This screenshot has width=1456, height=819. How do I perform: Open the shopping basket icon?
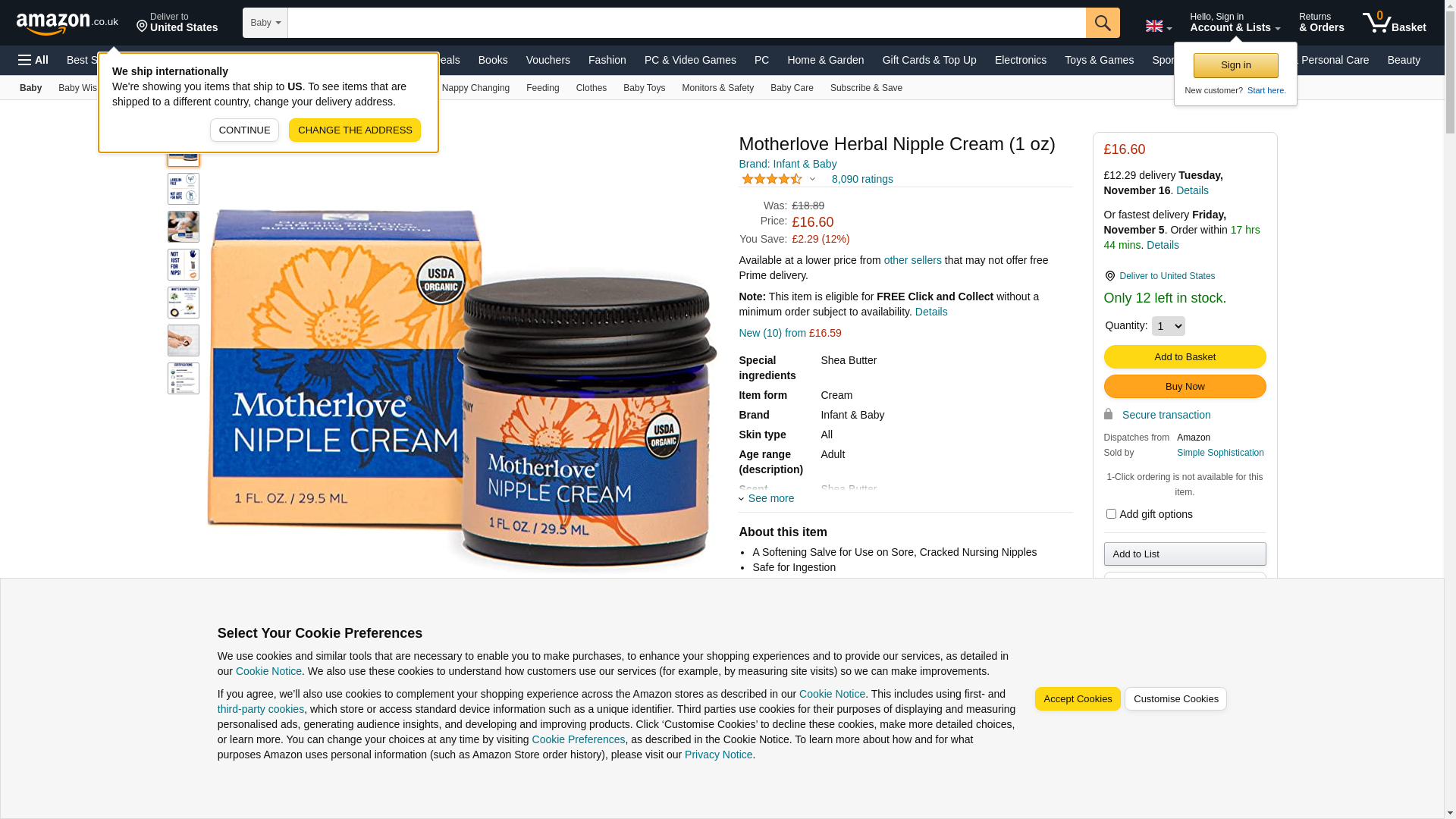[1394, 23]
